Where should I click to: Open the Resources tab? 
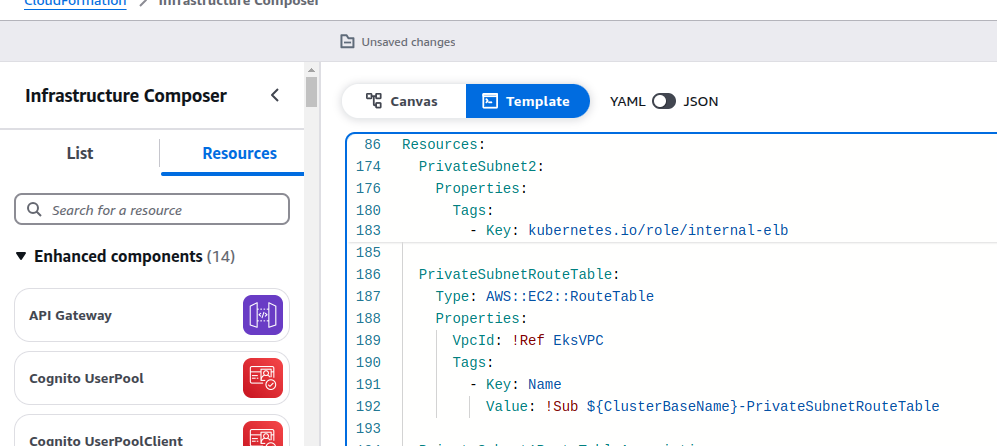point(239,153)
